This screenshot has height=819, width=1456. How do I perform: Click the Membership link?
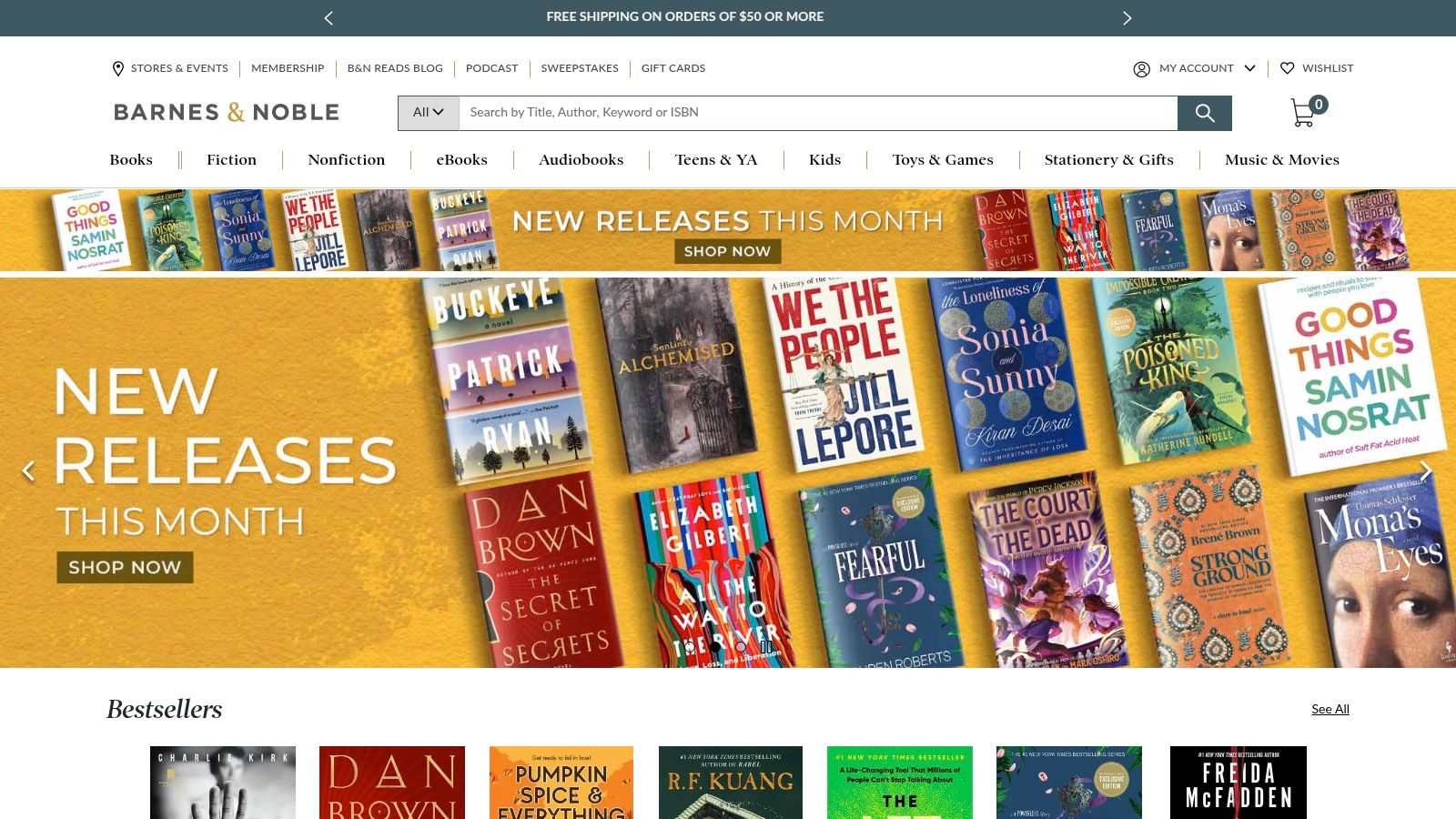[288, 68]
